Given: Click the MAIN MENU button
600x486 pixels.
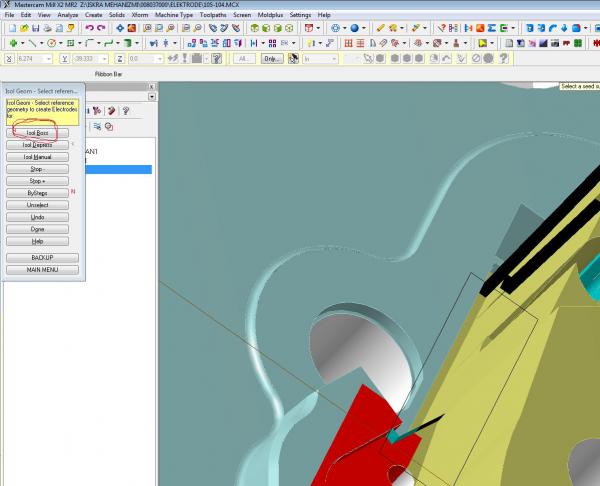Looking at the screenshot, I should [42, 270].
